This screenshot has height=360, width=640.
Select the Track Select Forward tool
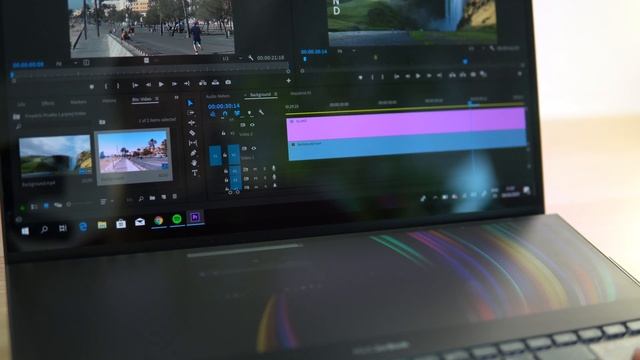pyautogui.click(x=191, y=113)
